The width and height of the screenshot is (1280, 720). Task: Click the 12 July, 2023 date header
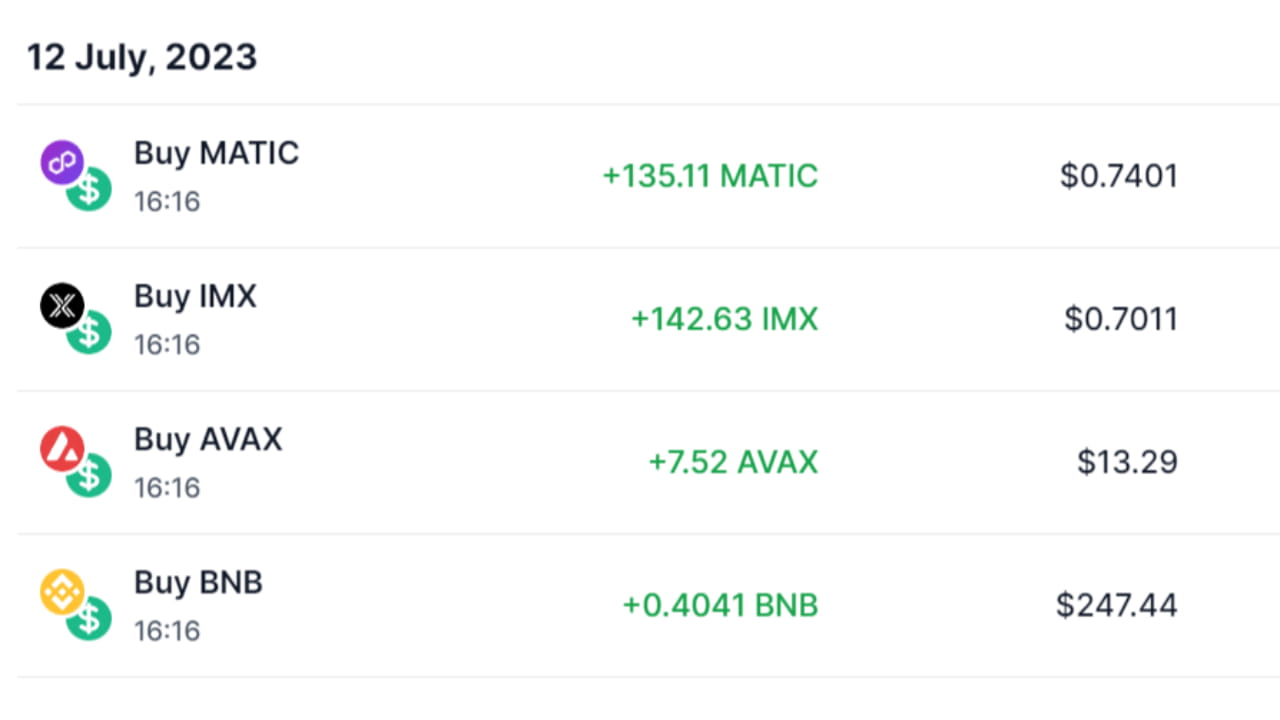pyautogui.click(x=142, y=57)
